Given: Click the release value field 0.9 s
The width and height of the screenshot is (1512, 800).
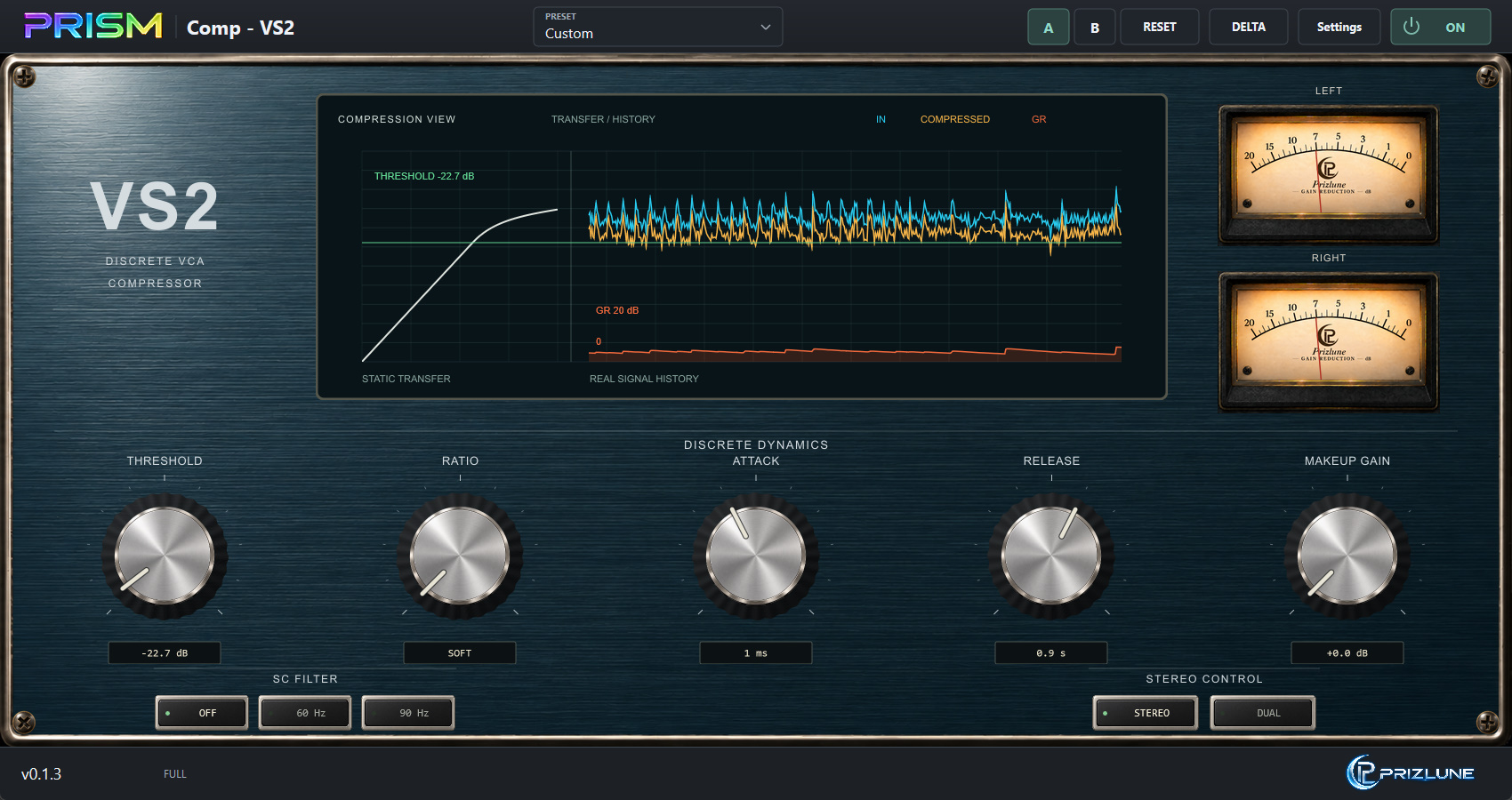Looking at the screenshot, I should tap(1051, 652).
